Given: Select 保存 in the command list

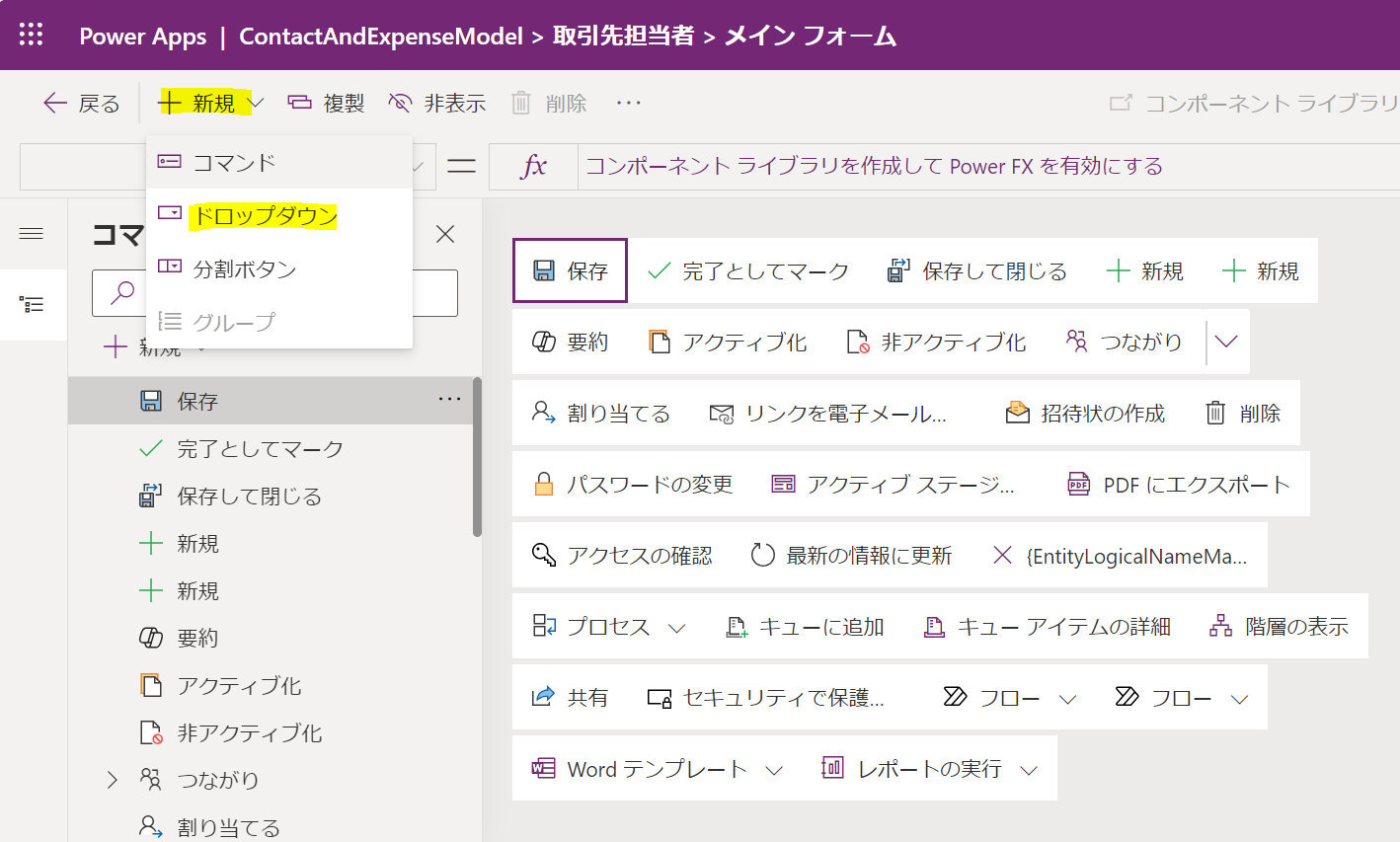Looking at the screenshot, I should tap(271, 401).
